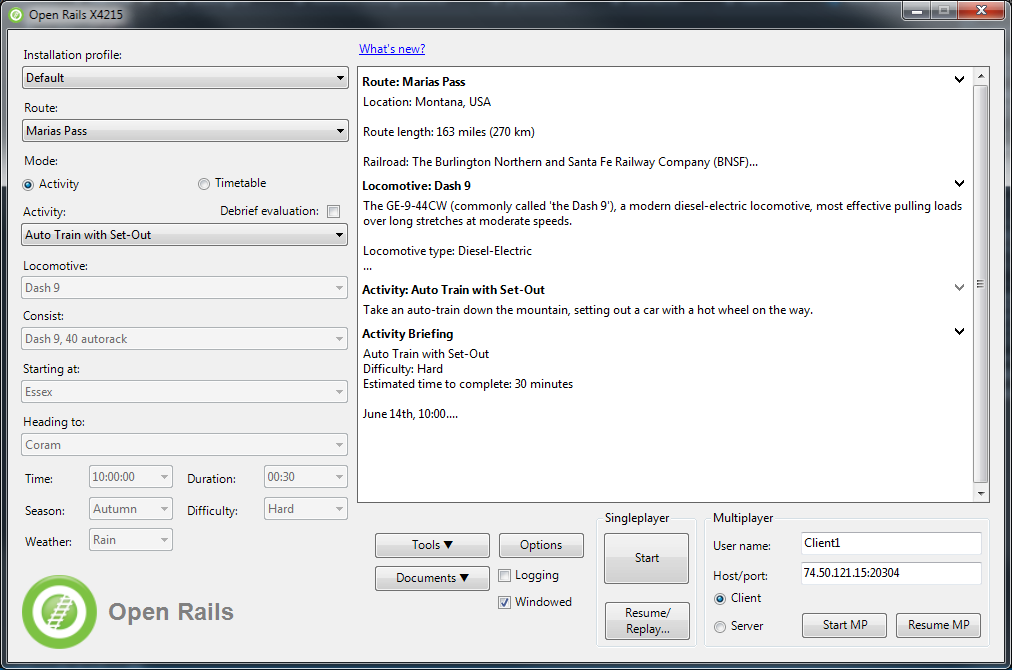The height and width of the screenshot is (670, 1012).
Task: Open the Options dialog
Action: pyautogui.click(x=541, y=545)
